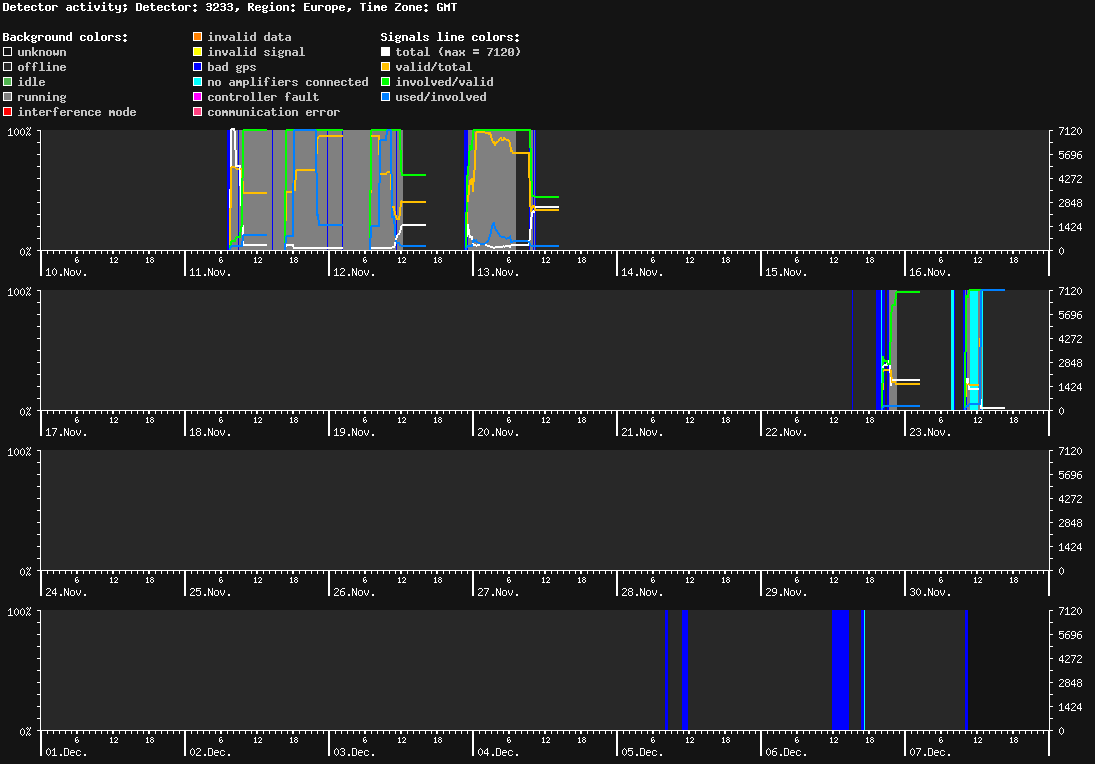Click the 11.Nov date label on the timeline

[x=209, y=271]
